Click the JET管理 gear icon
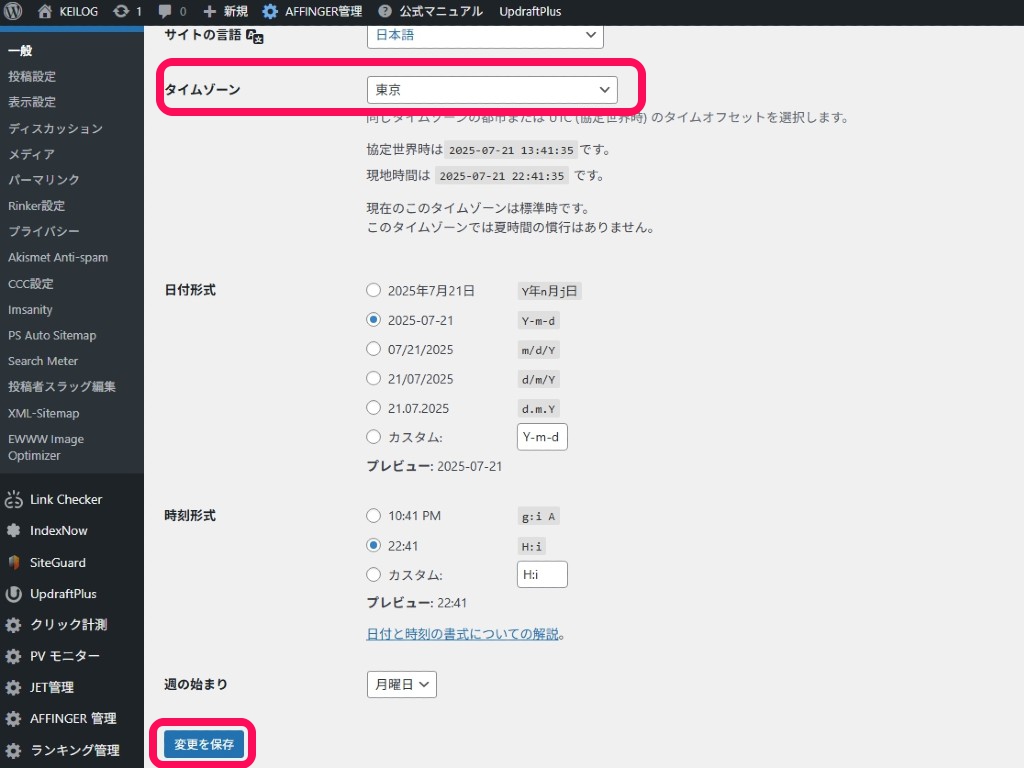Viewport: 1024px width, 768px height. (14, 687)
